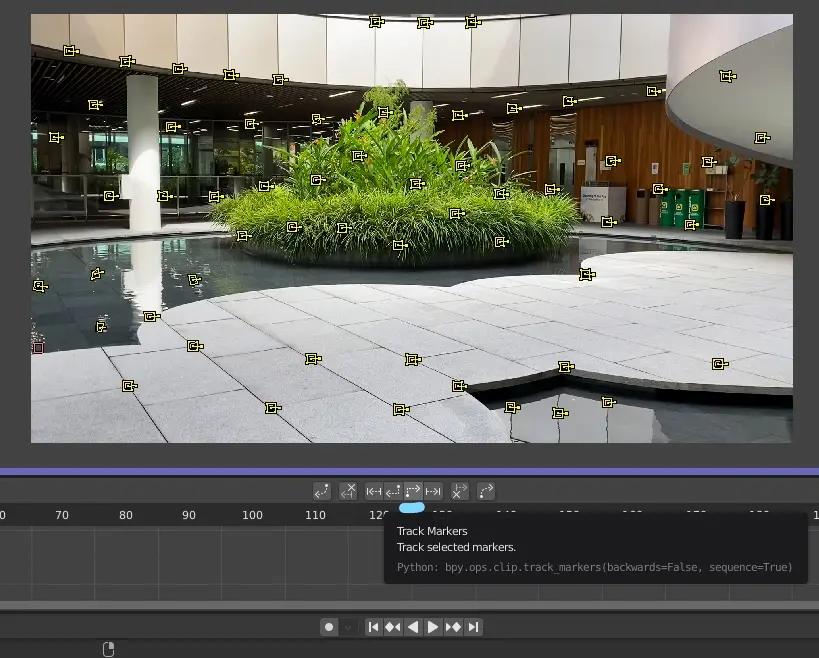Clear track path after current frame

pos(459,491)
